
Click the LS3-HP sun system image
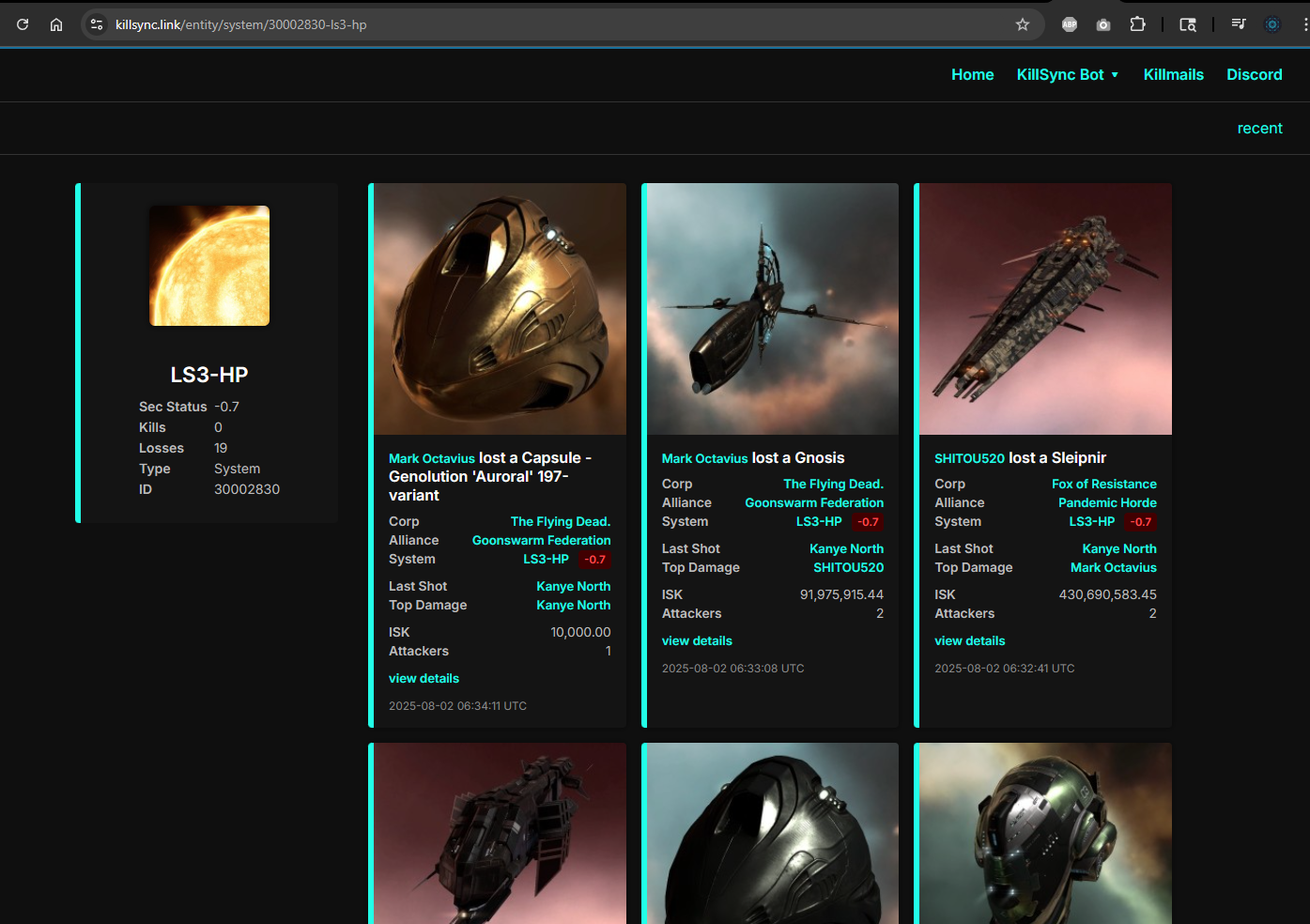(x=209, y=266)
